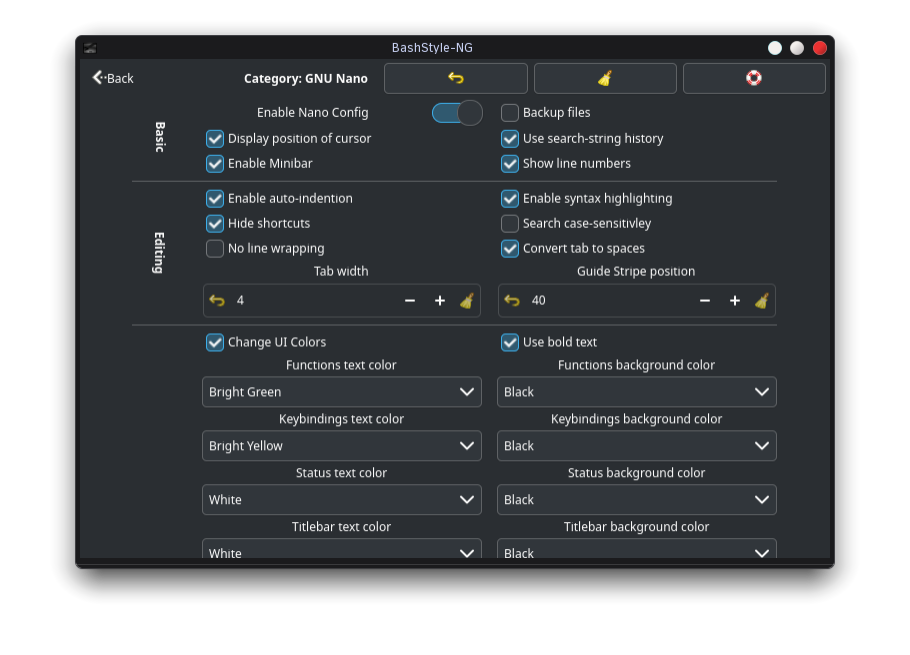Click the broom clear button in header
The image size is (910, 655).
click(x=605, y=78)
